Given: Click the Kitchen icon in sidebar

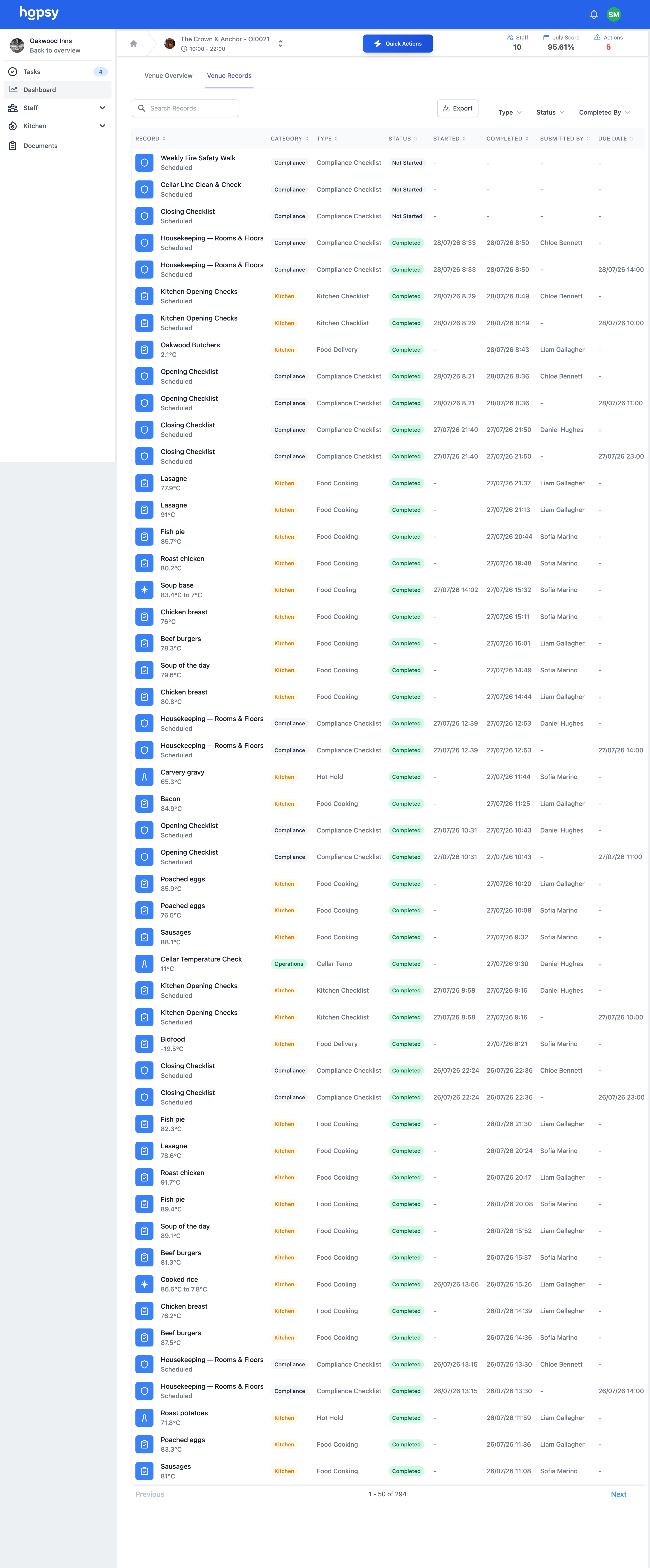Looking at the screenshot, I should (x=13, y=126).
